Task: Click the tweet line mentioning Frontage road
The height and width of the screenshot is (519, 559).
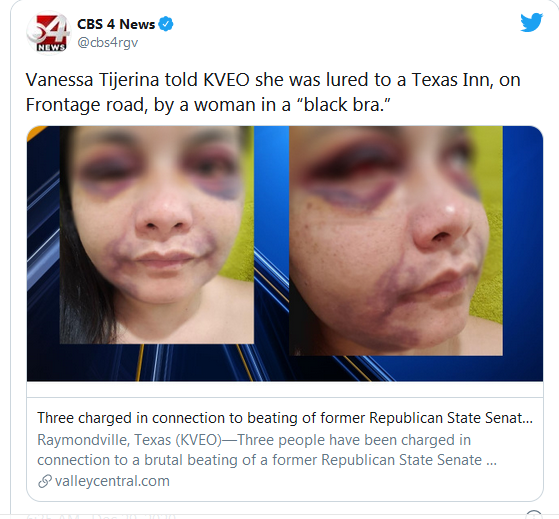Action: [208, 105]
